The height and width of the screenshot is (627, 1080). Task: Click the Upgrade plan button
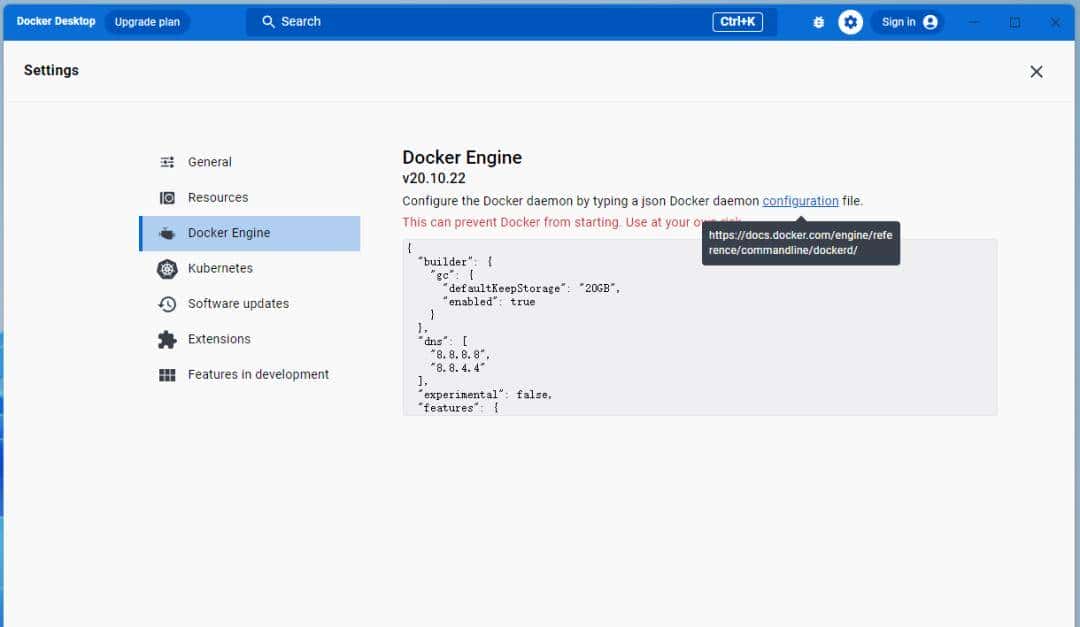coord(147,21)
